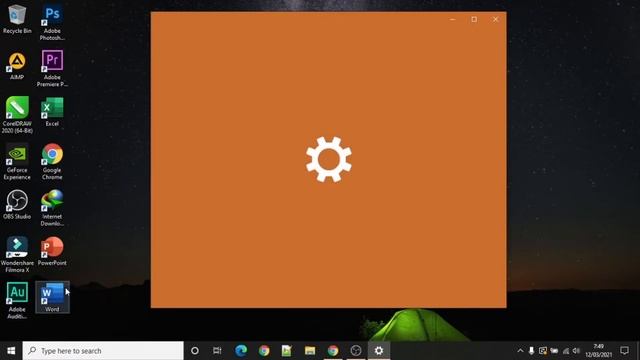Image resolution: width=640 pixels, height=360 pixels.
Task: Select the Recycle Bin desktop icon
Action: pos(17,19)
